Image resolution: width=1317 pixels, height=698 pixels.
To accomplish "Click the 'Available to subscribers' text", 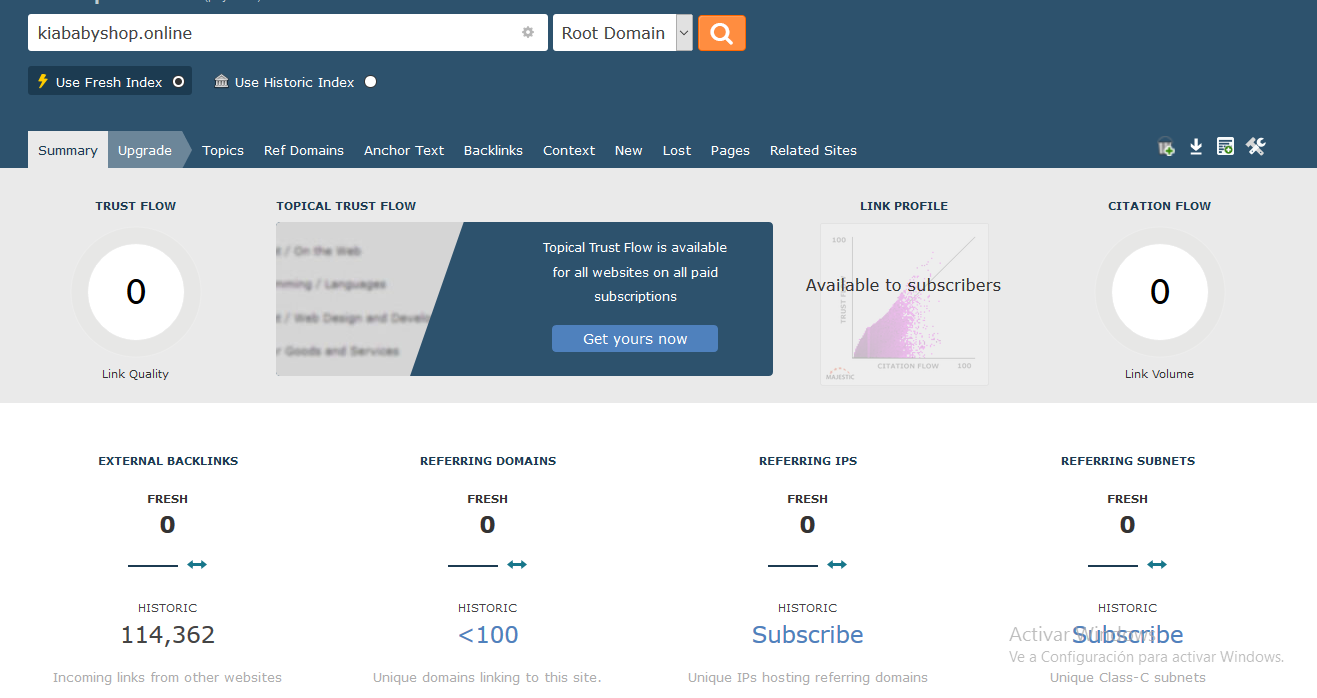I will tap(904, 285).
